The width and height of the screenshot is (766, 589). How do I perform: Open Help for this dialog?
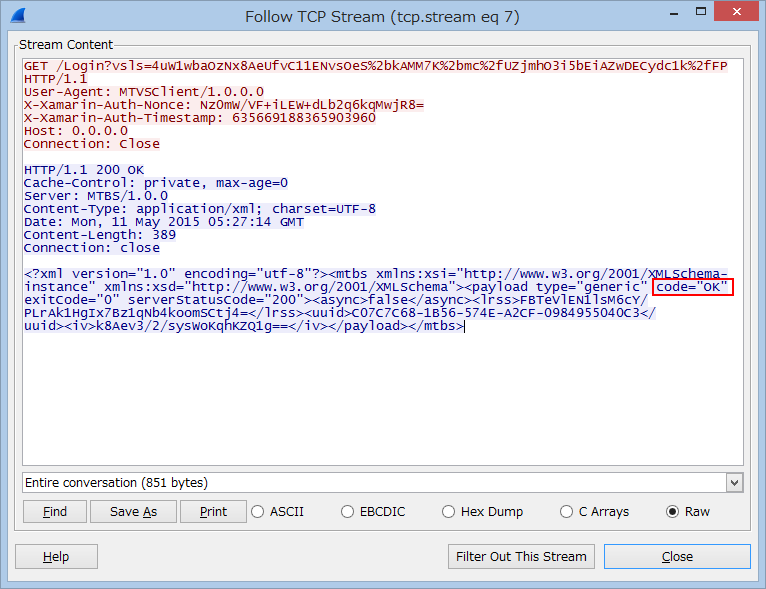pyautogui.click(x=56, y=556)
